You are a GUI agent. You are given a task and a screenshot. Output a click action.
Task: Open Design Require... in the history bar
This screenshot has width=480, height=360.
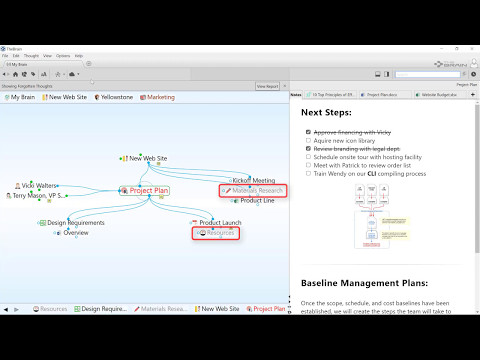pos(100,309)
